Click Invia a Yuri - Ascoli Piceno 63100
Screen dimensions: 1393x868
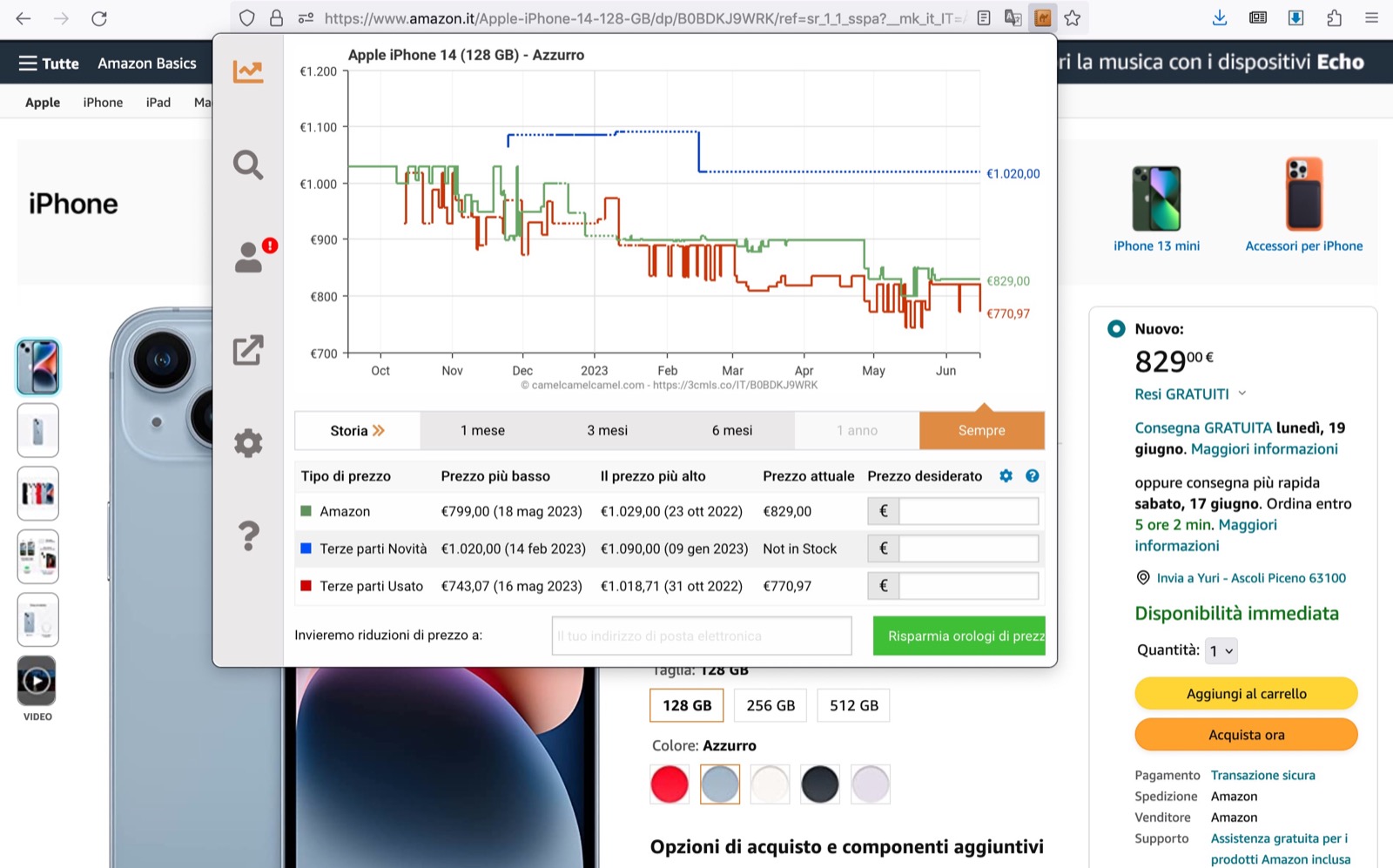(1251, 578)
